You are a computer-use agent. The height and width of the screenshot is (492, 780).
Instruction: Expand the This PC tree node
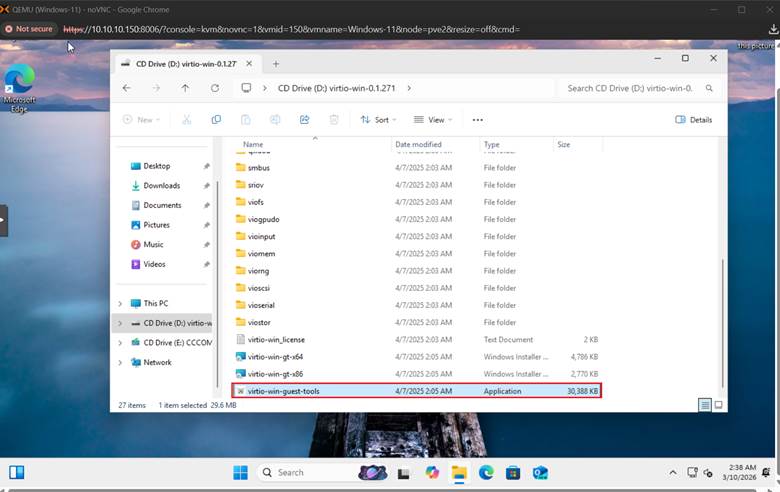pyautogui.click(x=121, y=303)
